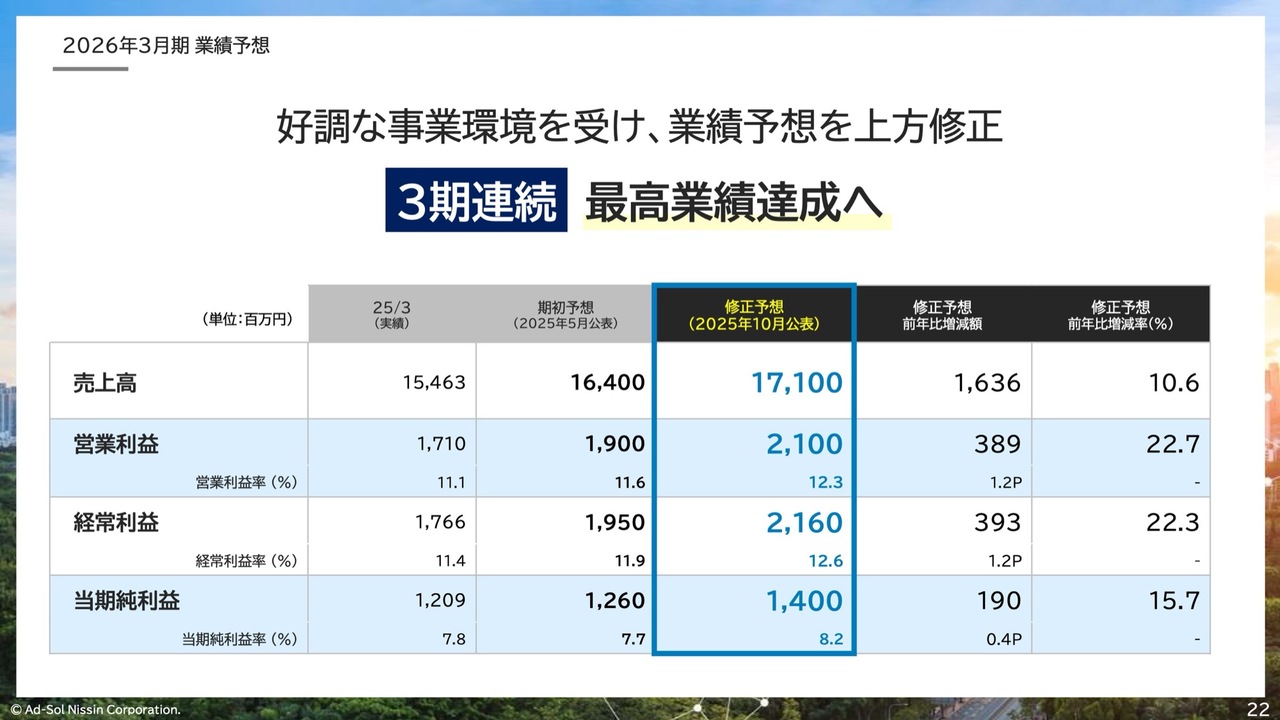Click the 修正予想 前年比増減率(%) header
Viewport: 1280px width, 720px height.
[x=1120, y=315]
